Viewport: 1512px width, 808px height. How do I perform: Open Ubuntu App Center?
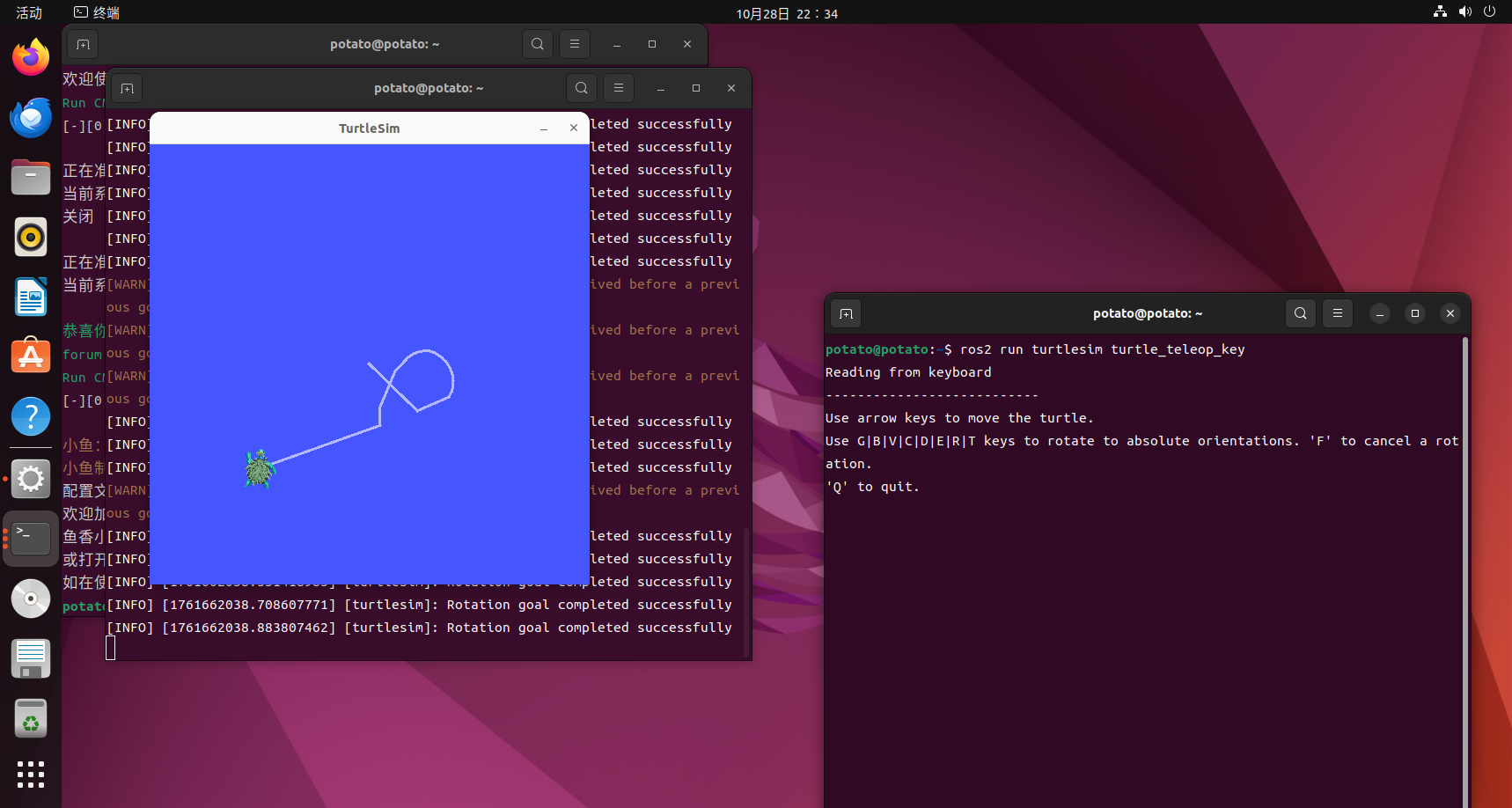click(30, 356)
